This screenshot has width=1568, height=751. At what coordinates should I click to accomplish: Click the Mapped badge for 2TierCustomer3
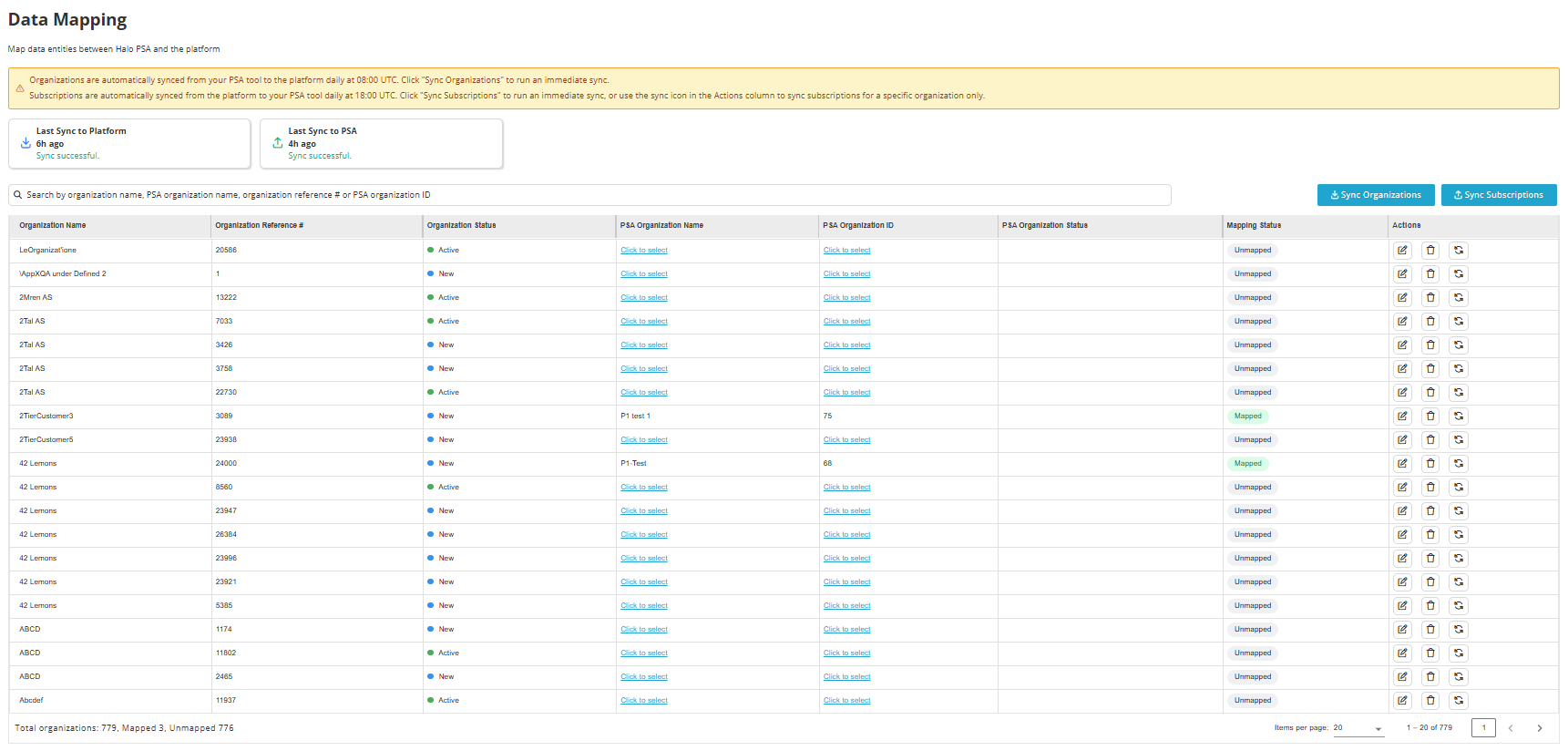coord(1248,416)
